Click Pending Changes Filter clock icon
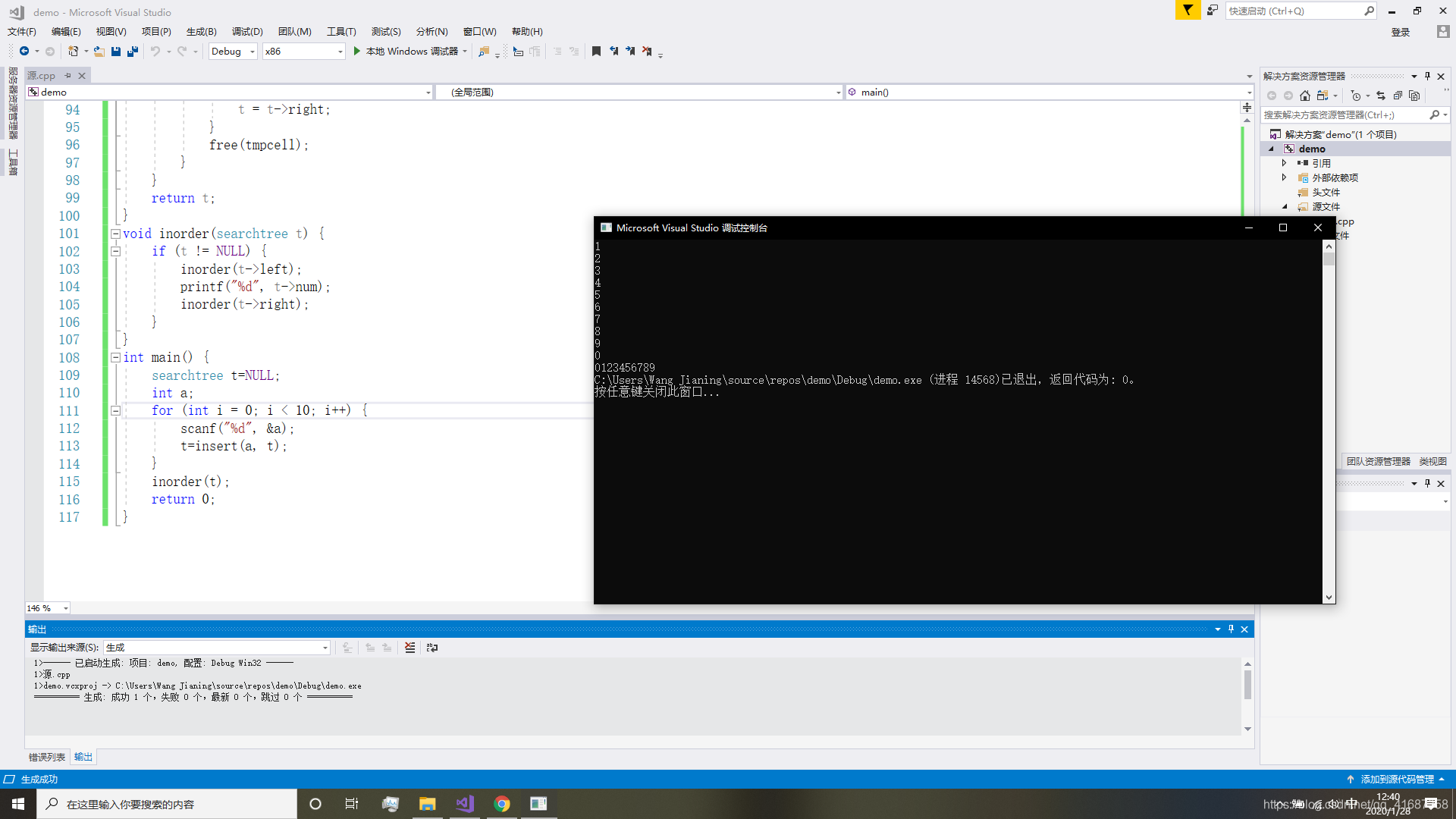1456x819 pixels. pos(1356,96)
